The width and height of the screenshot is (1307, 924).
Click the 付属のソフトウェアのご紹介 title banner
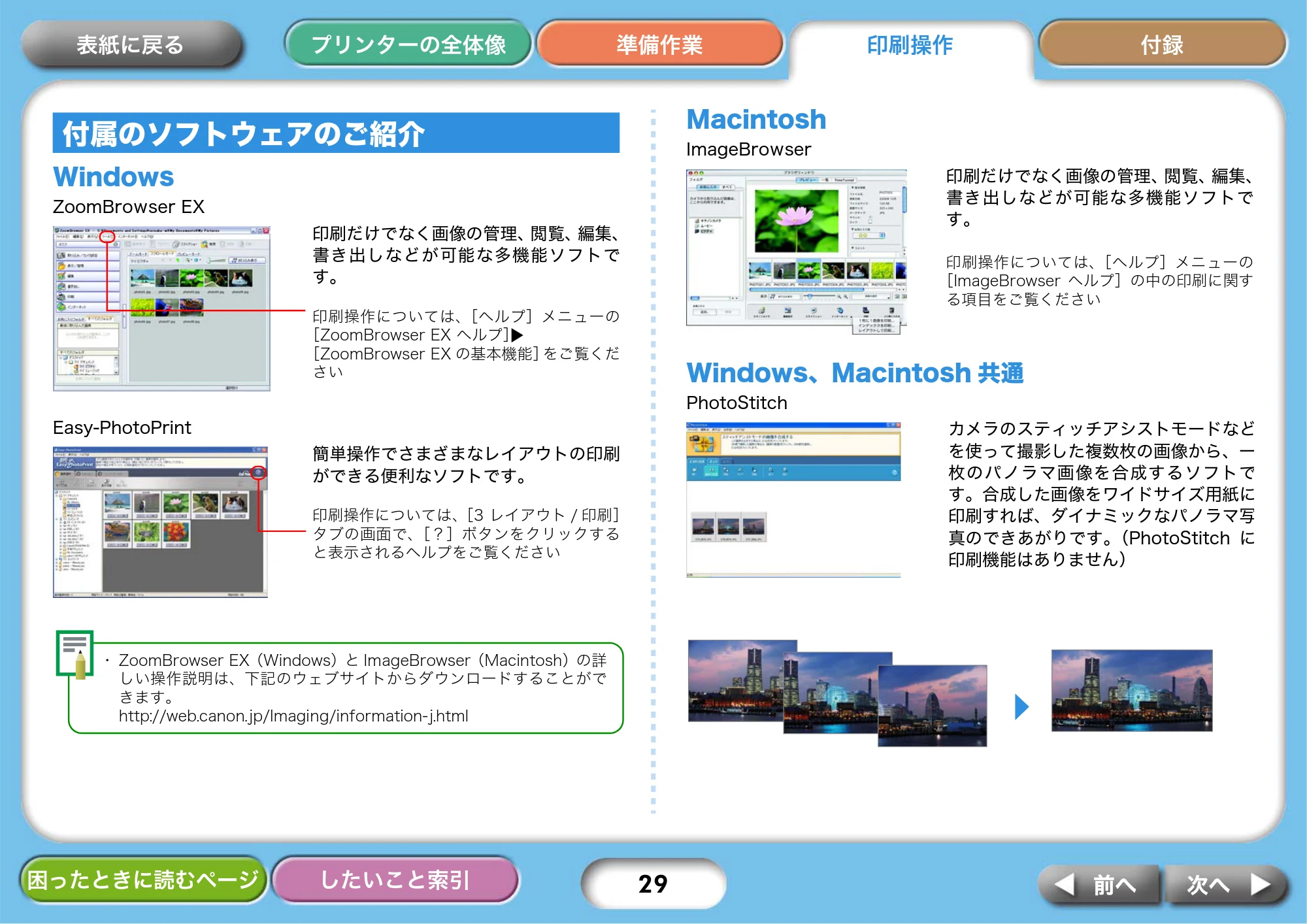pos(336,133)
